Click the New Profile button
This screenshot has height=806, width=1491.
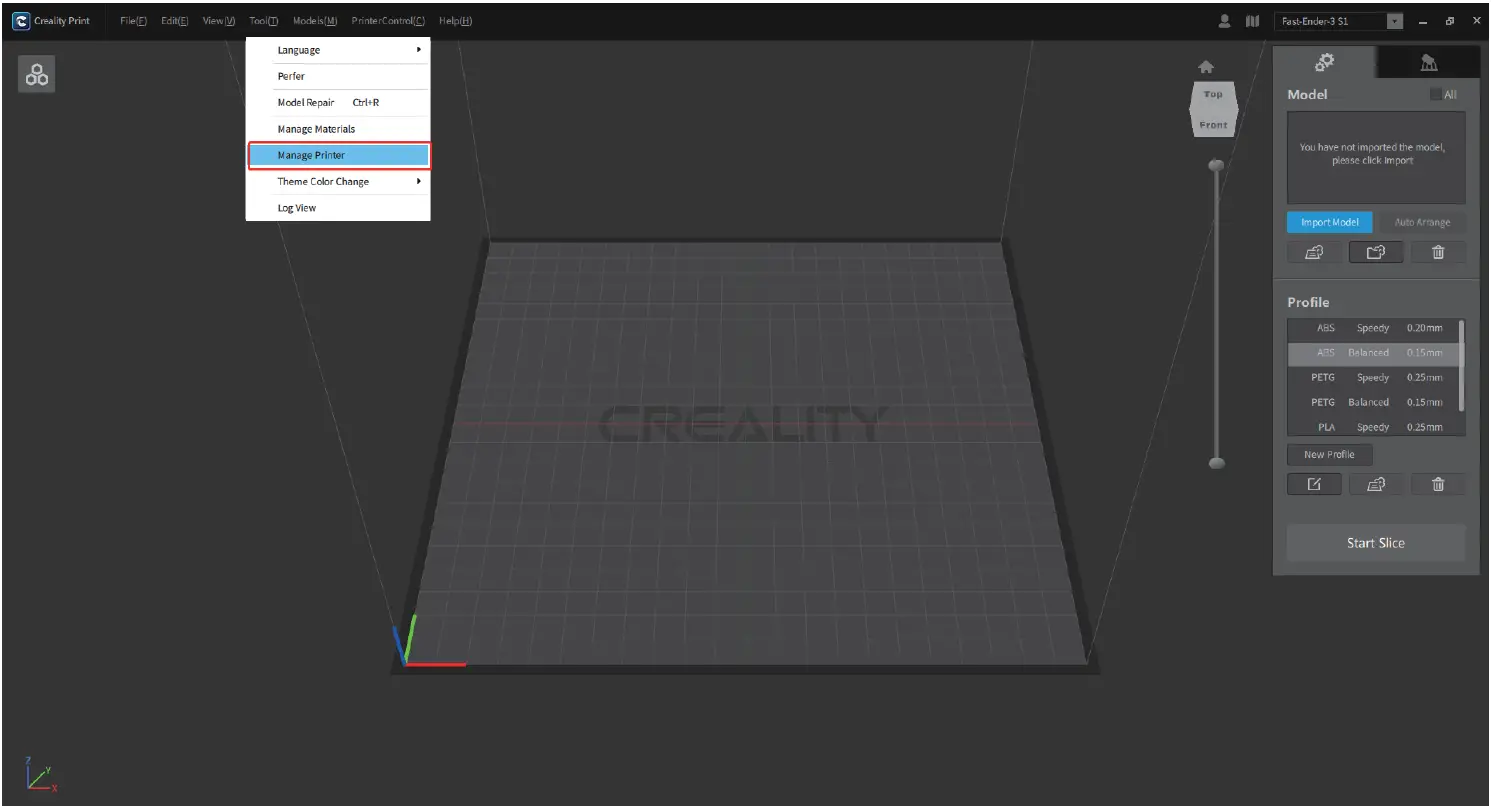pos(1329,454)
